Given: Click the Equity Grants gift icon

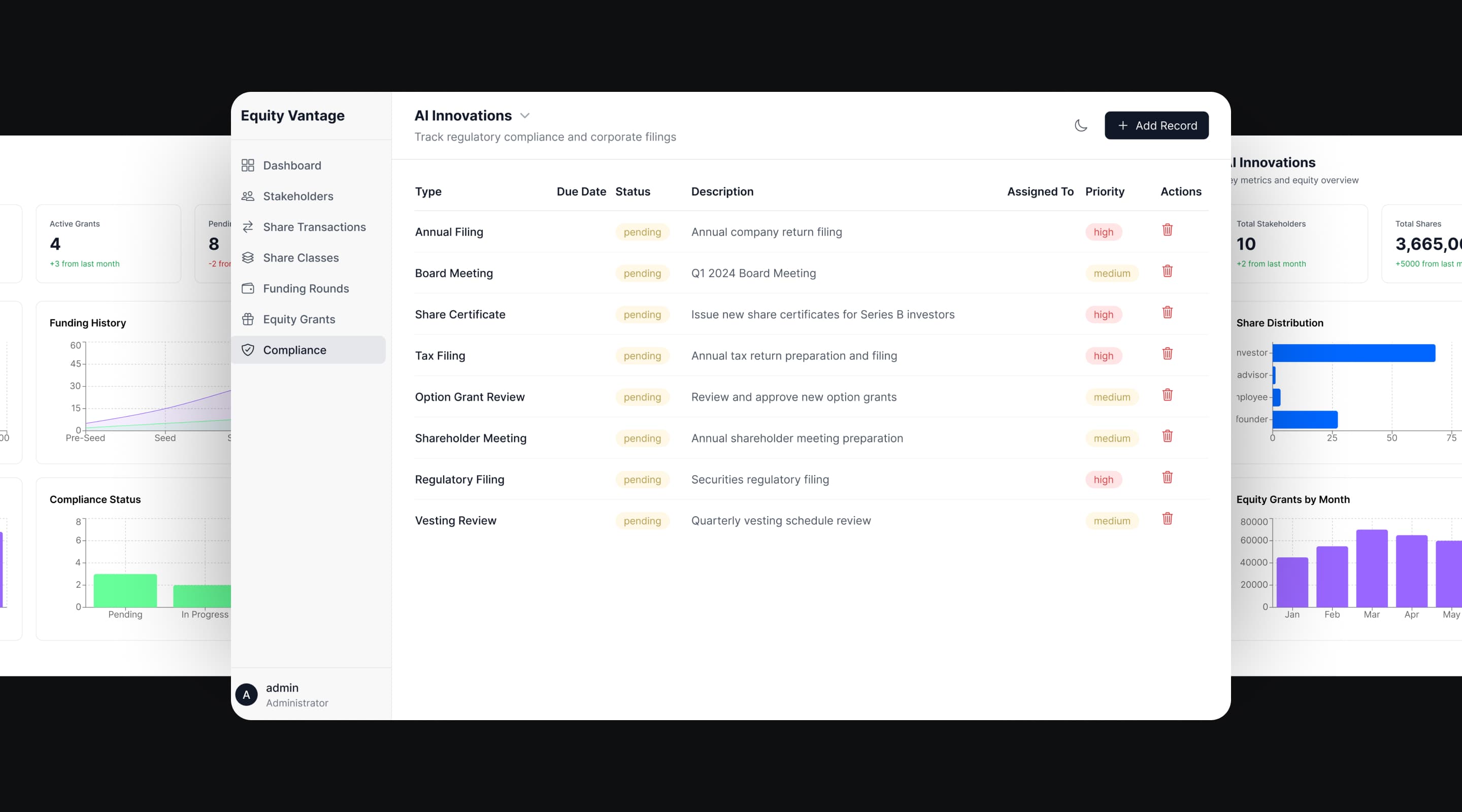Looking at the screenshot, I should (248, 319).
